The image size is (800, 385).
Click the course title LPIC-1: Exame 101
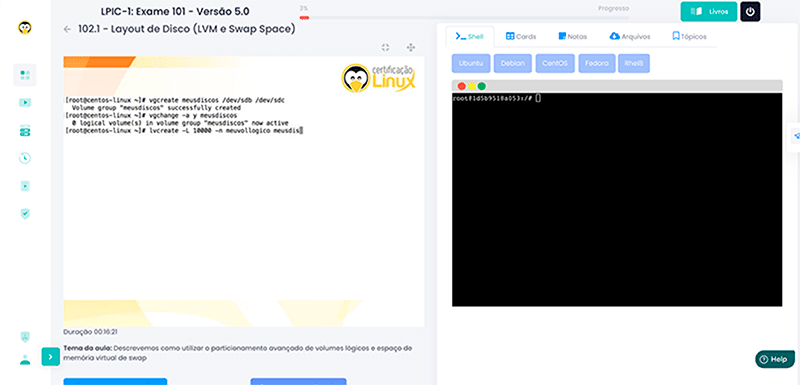point(175,11)
